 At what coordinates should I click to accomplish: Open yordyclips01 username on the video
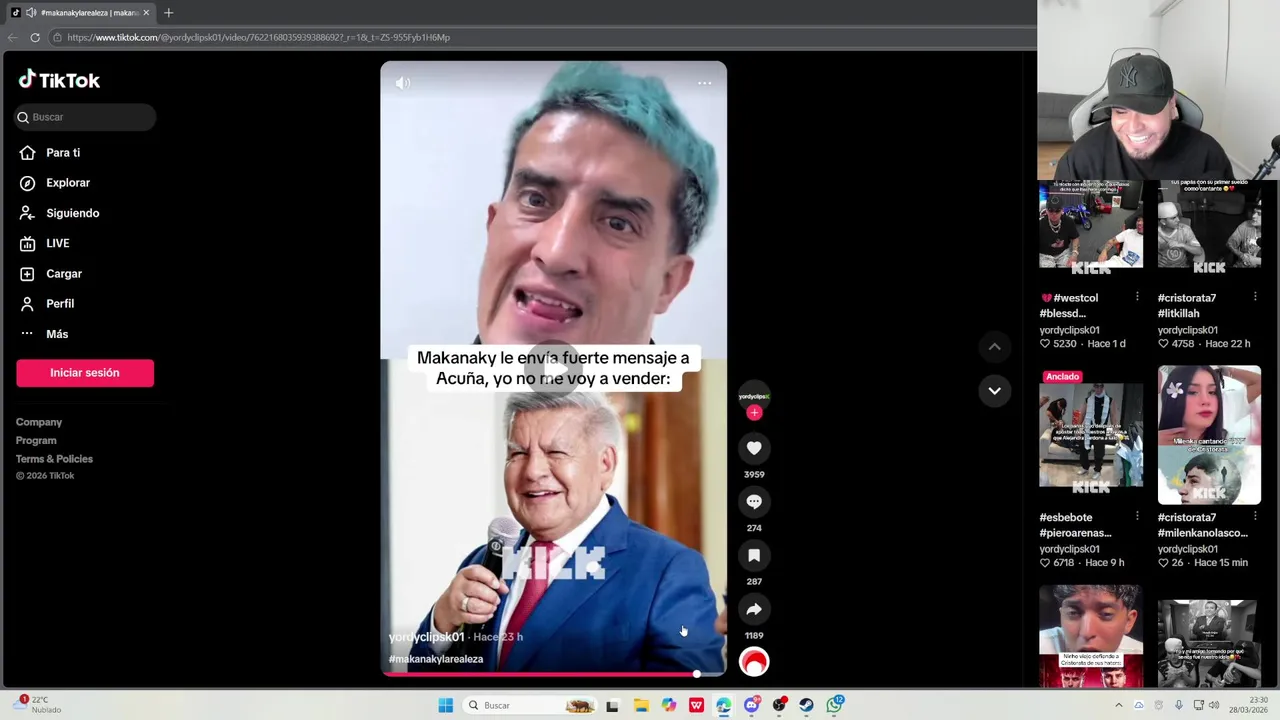point(427,637)
